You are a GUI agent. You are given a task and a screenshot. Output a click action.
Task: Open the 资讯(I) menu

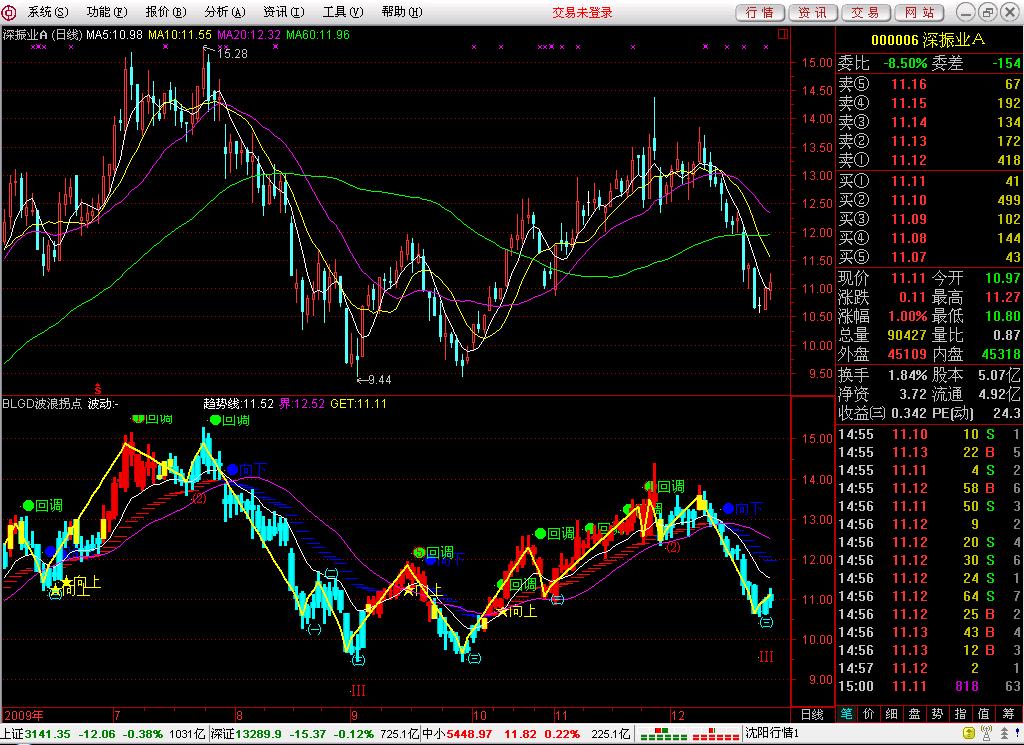tap(283, 12)
